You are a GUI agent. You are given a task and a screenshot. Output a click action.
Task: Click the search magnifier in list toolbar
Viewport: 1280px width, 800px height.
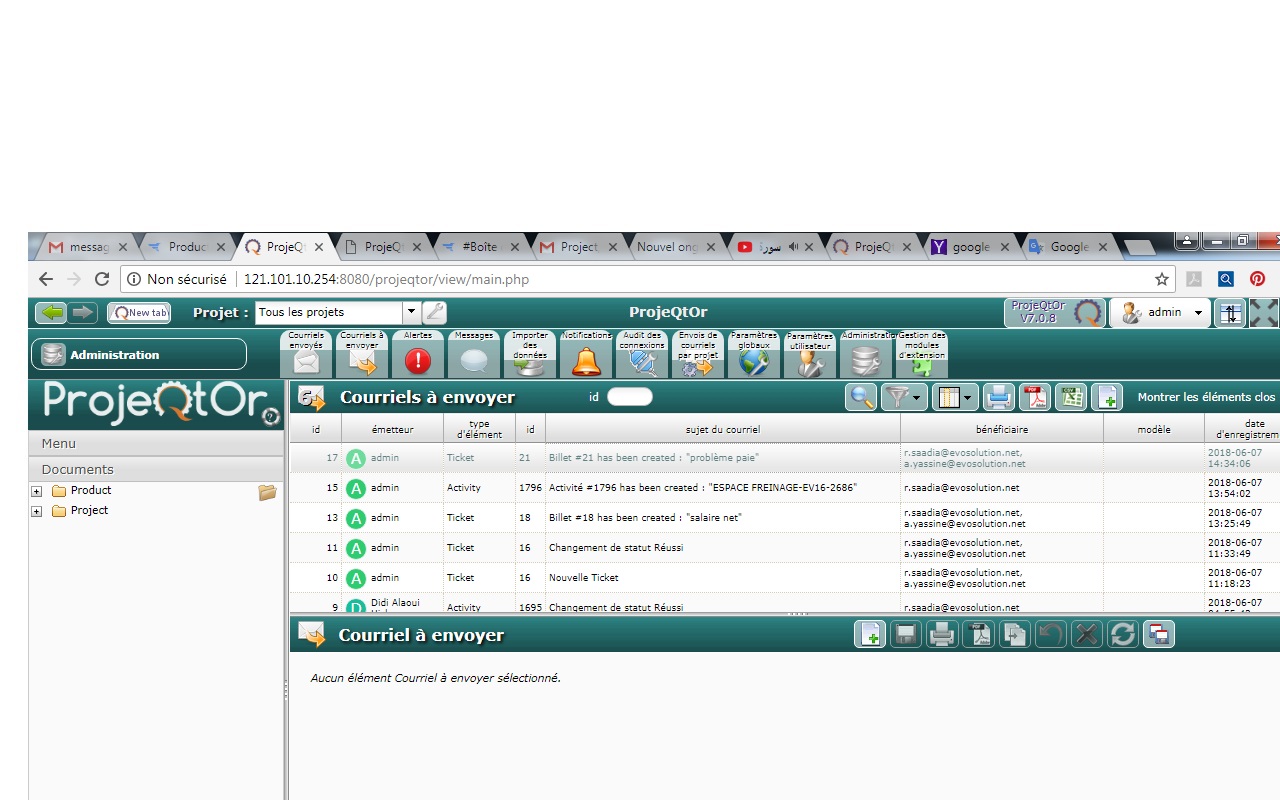861,397
